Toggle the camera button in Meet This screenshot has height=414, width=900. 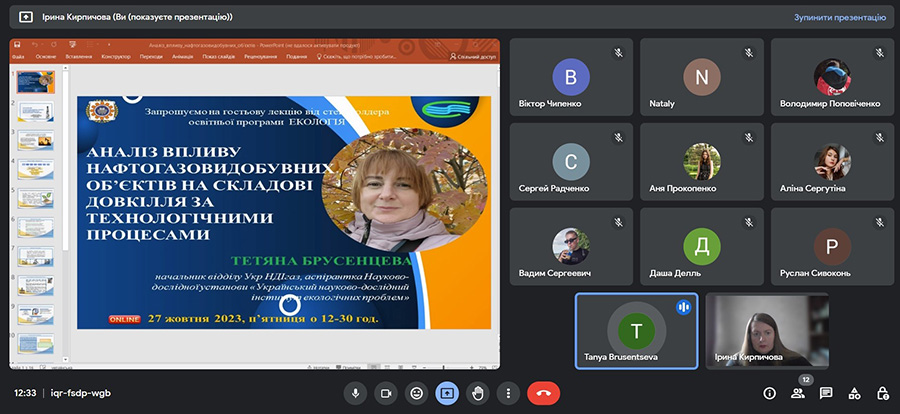(386, 393)
